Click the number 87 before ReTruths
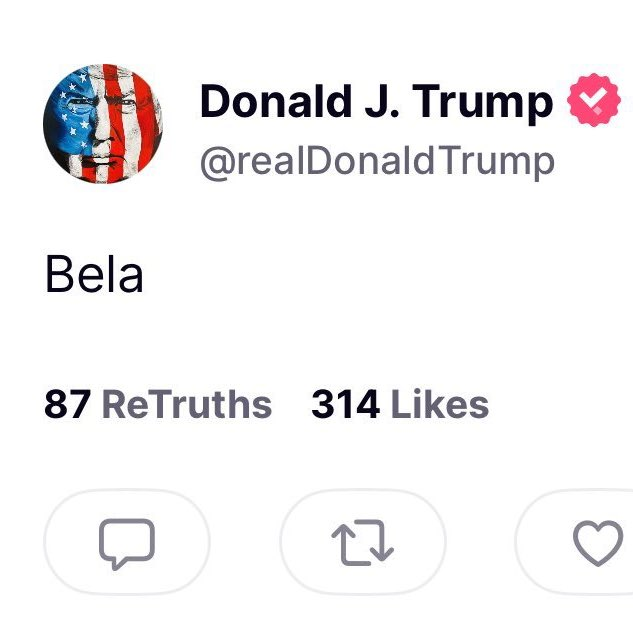 click(68, 405)
